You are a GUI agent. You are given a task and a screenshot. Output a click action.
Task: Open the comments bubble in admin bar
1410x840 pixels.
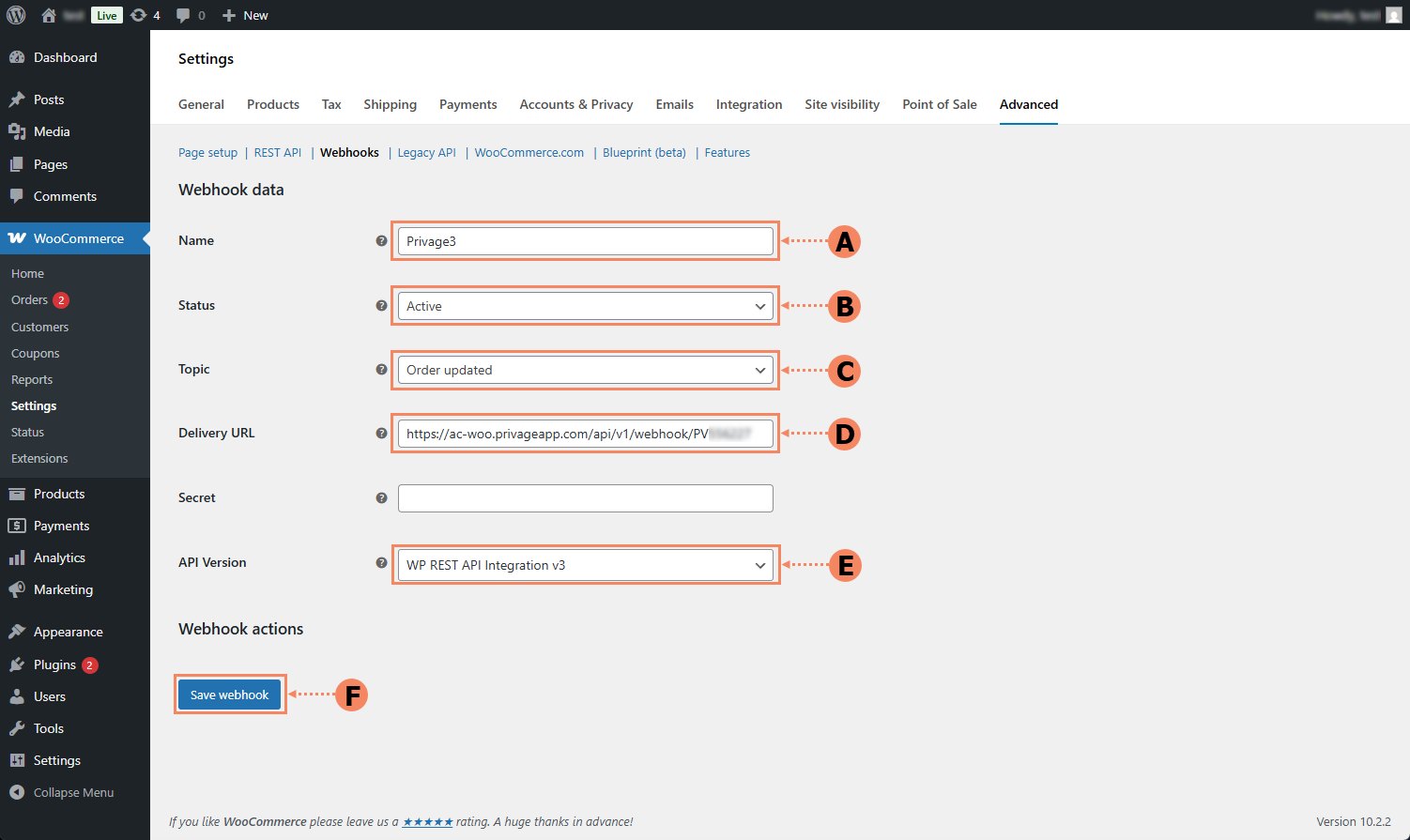[184, 15]
